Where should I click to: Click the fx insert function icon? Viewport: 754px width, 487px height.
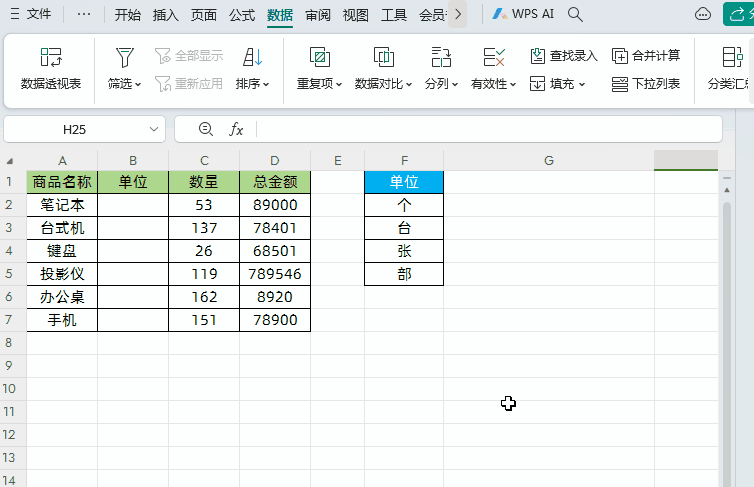(x=236, y=129)
